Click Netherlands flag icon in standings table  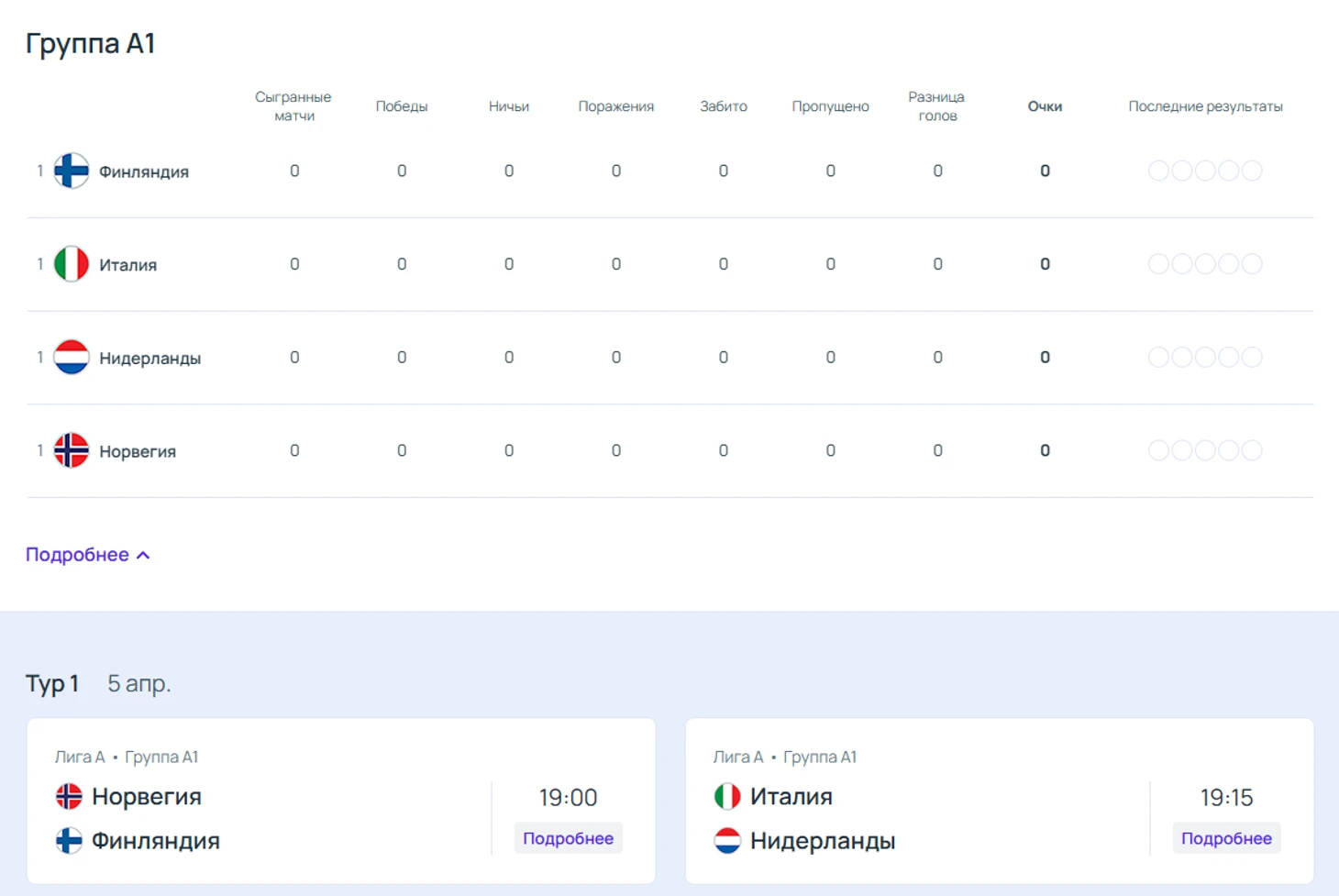point(71,358)
